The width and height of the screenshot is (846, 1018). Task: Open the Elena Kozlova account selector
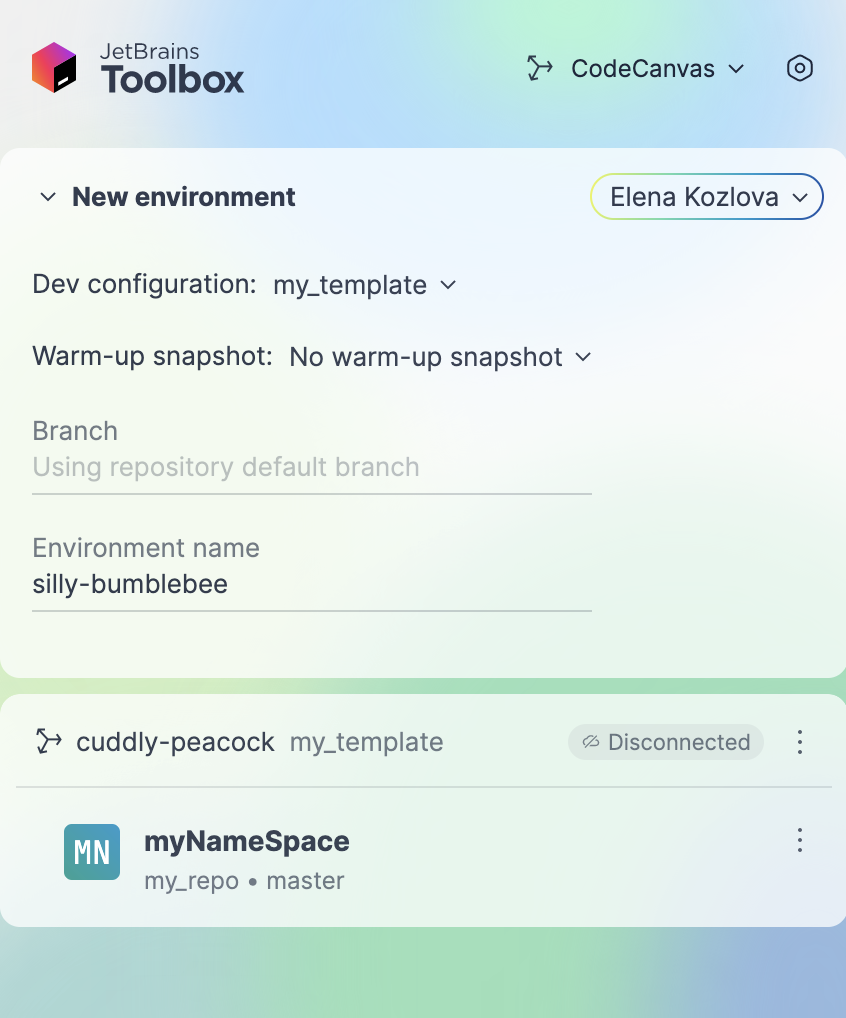point(706,197)
